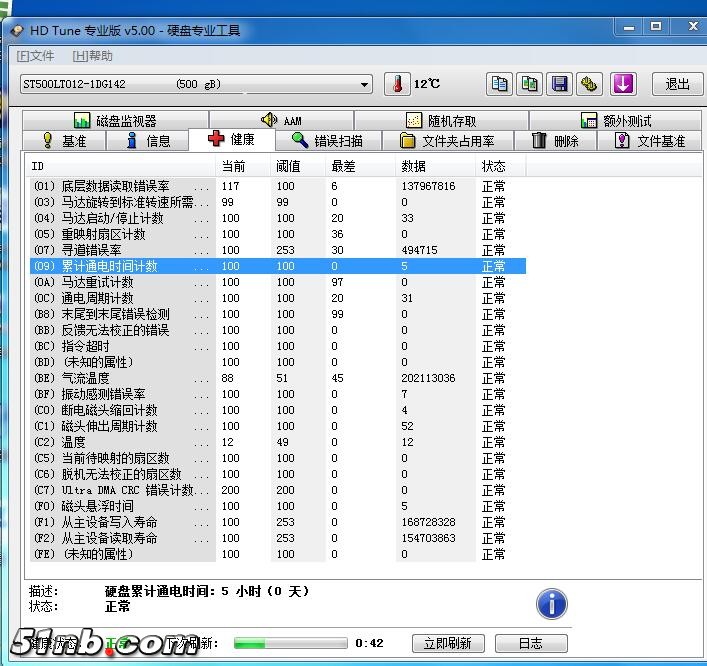
Task: Open the 额外测试 tab
Action: (615, 120)
